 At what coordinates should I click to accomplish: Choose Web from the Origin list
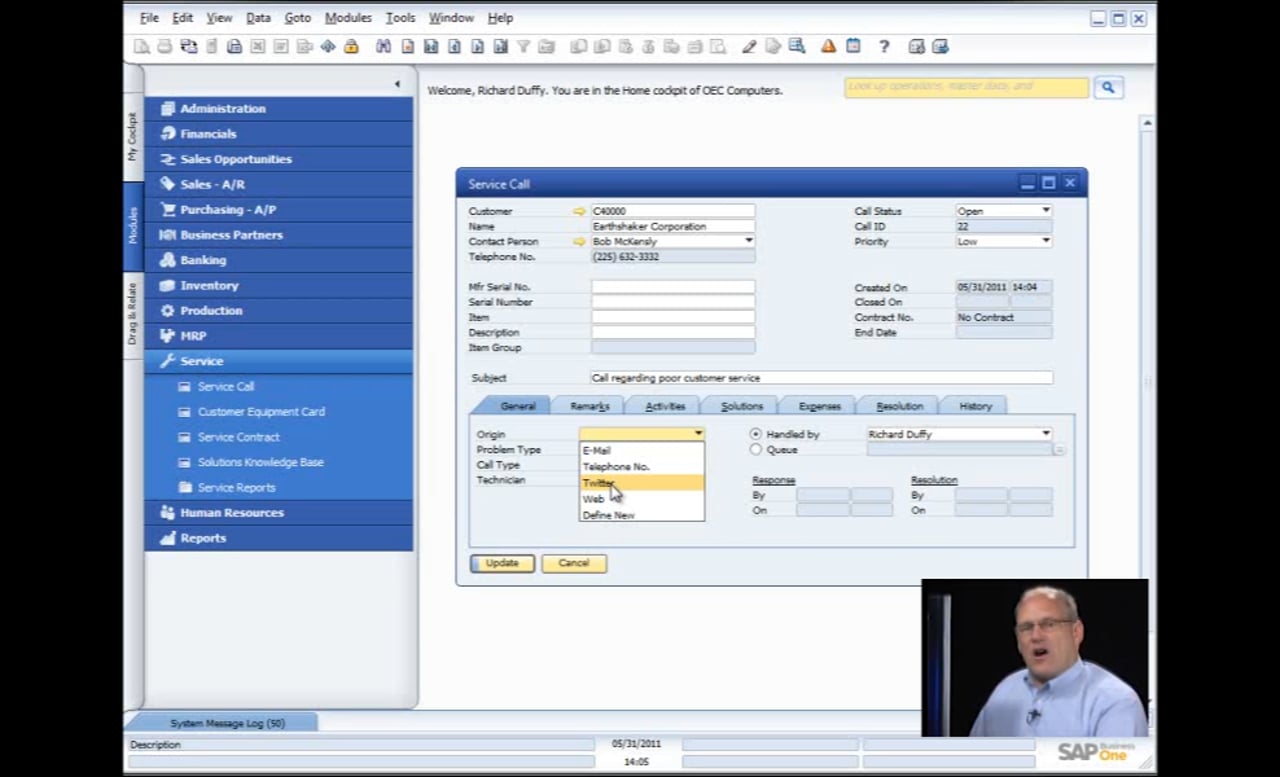coord(642,499)
